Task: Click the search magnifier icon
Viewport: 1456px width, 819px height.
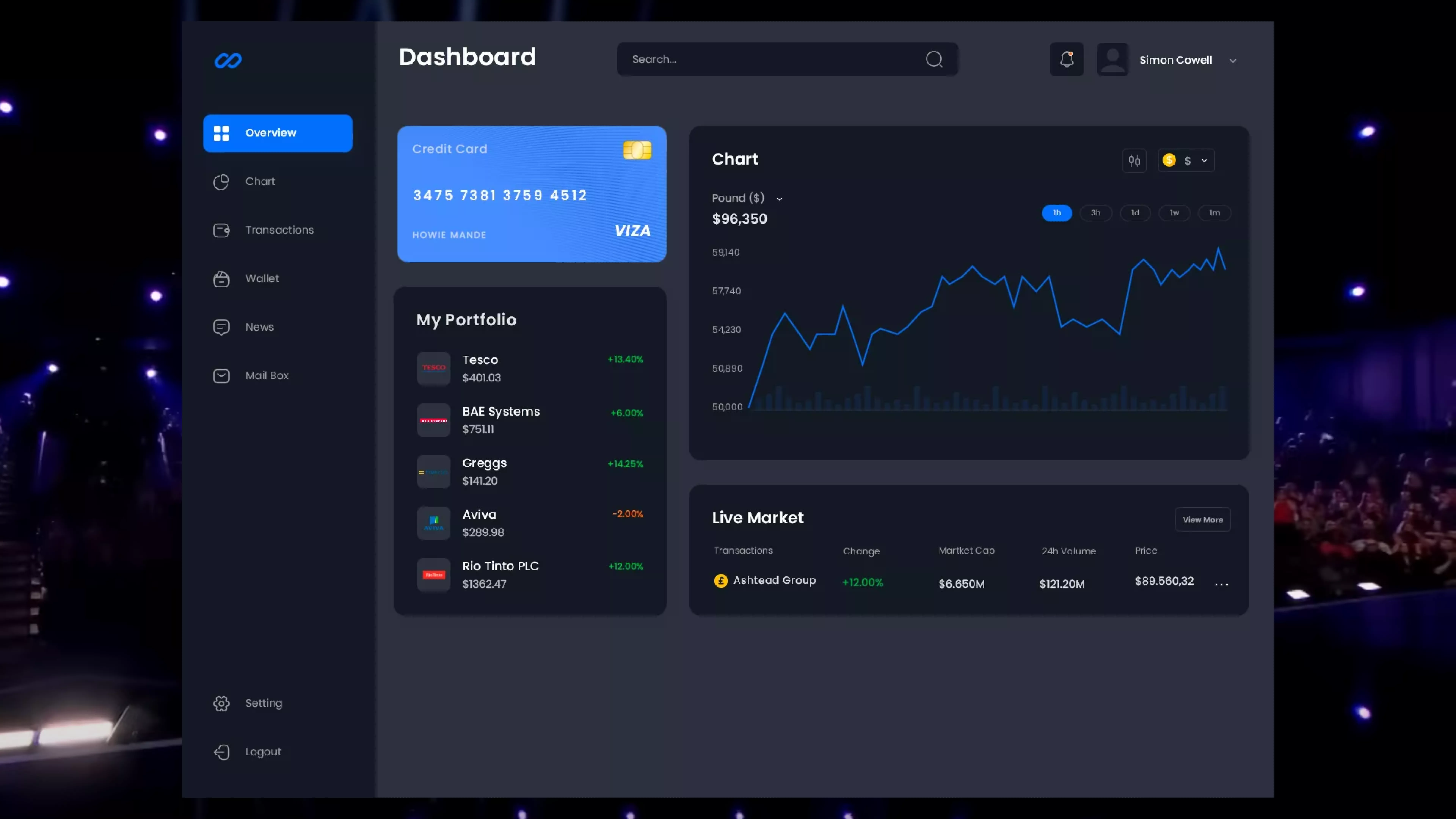Action: tap(934, 59)
